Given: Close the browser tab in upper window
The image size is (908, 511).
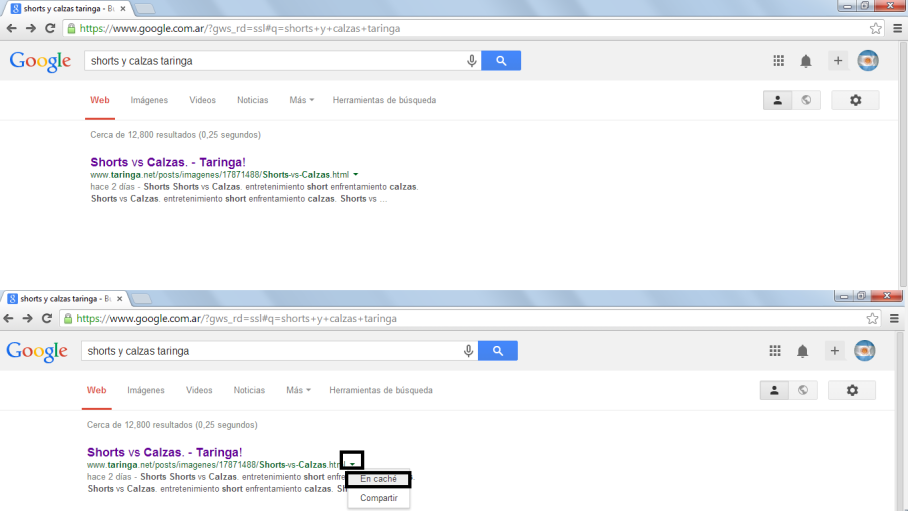Looking at the screenshot, I should click(123, 9).
